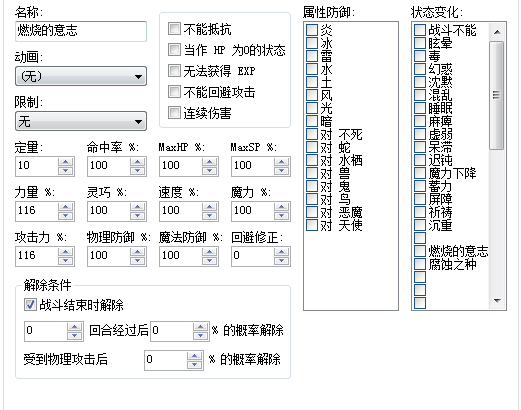
Task: Check 土 element defense box
Action: [312, 82]
